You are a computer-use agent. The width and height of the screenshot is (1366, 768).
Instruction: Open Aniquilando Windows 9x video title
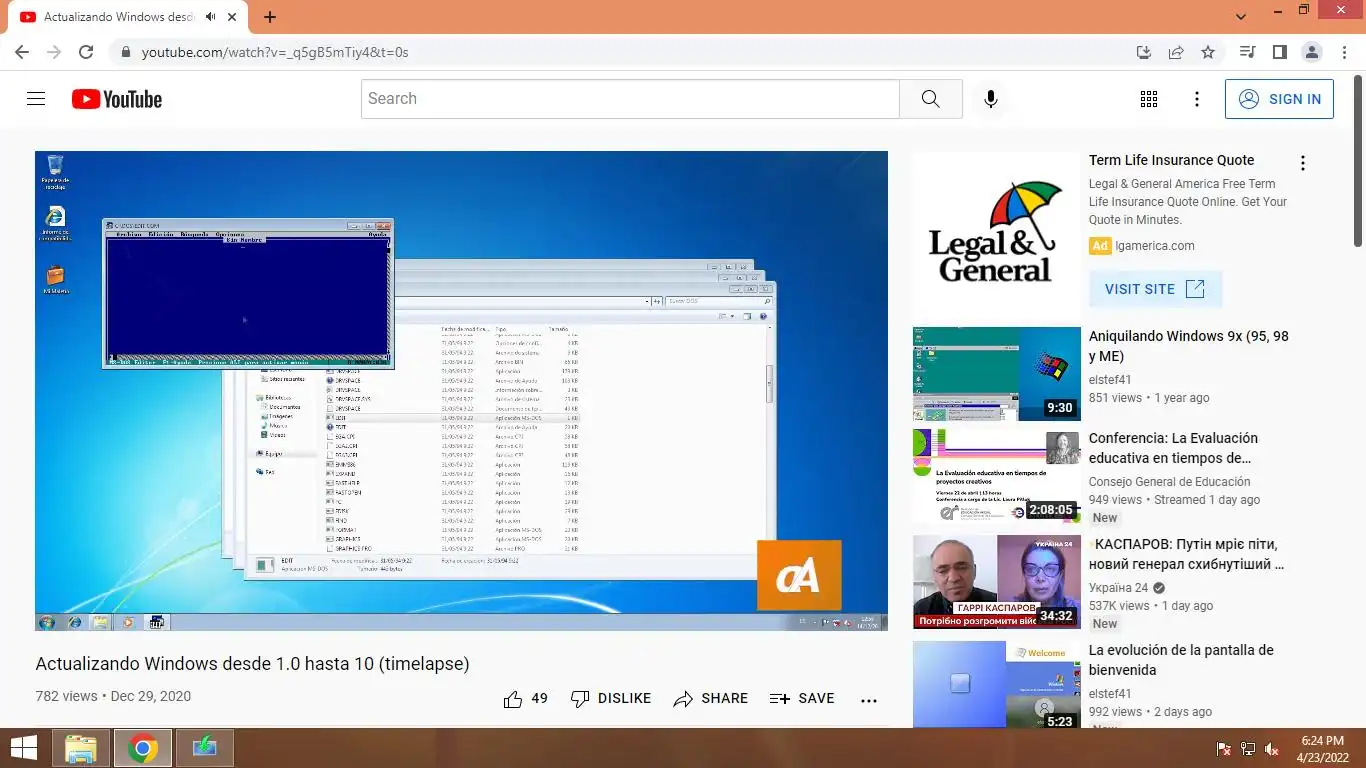[1189, 346]
